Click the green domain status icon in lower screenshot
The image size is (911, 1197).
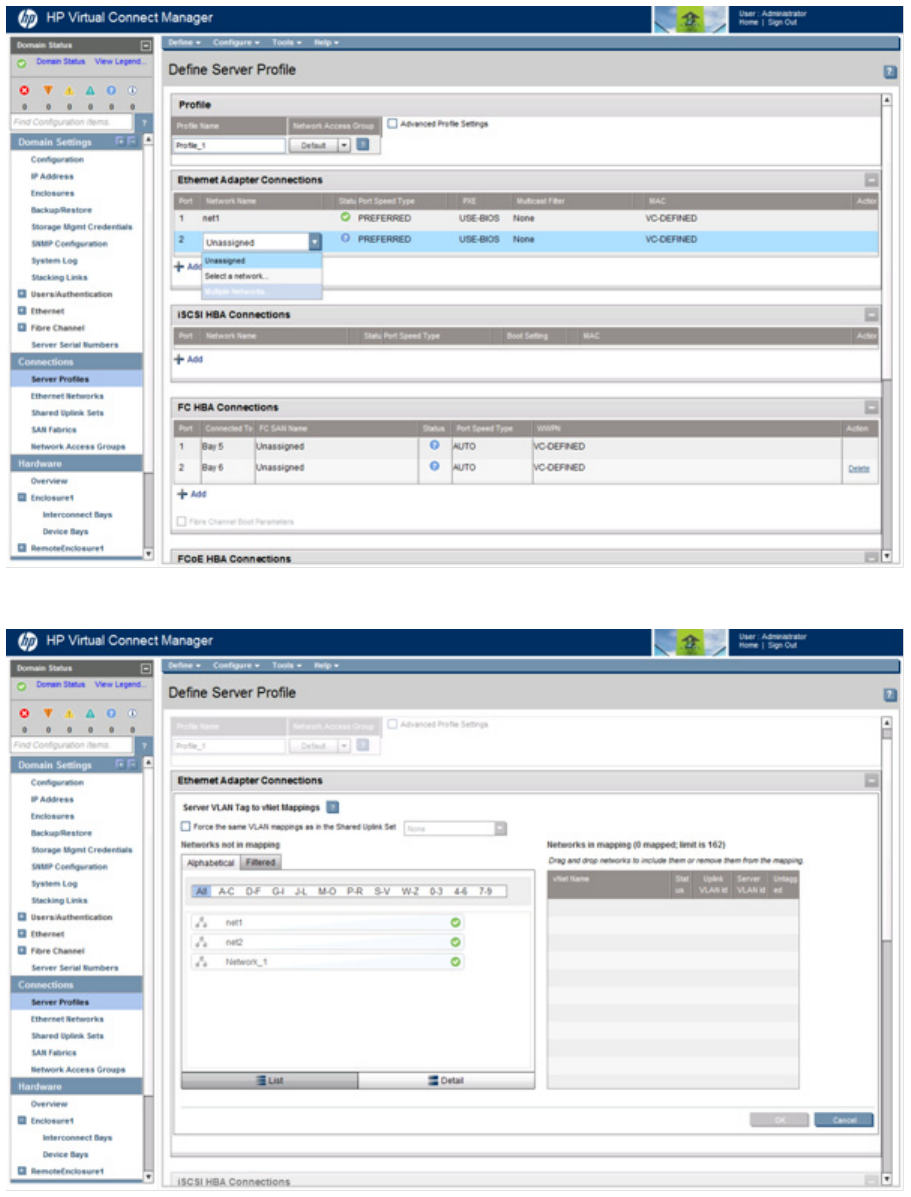(21, 686)
